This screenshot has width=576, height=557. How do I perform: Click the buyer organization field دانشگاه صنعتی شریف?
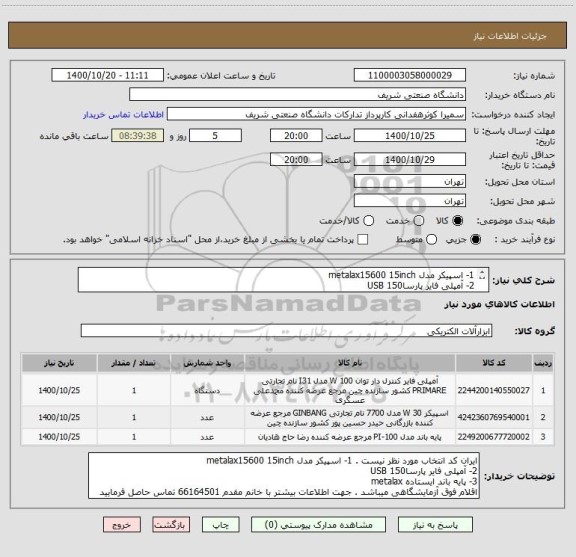pos(298,95)
